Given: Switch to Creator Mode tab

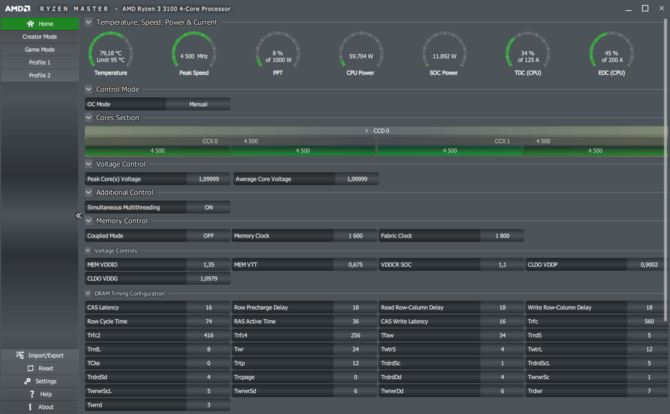Looking at the screenshot, I should [x=39, y=37].
